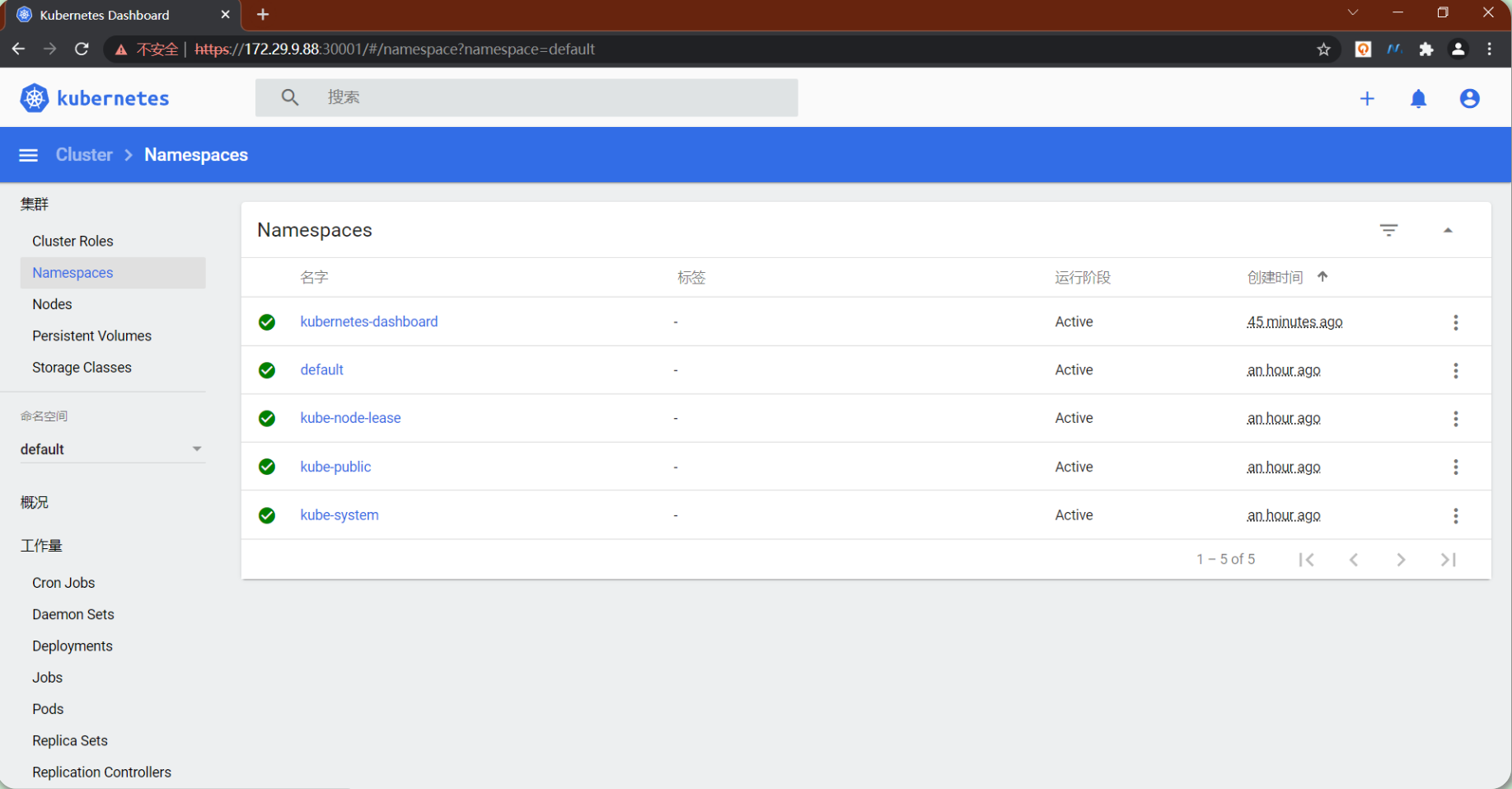This screenshot has width=1512, height=789.
Task: Click 工作量 workloads heading
Action: (x=41, y=546)
